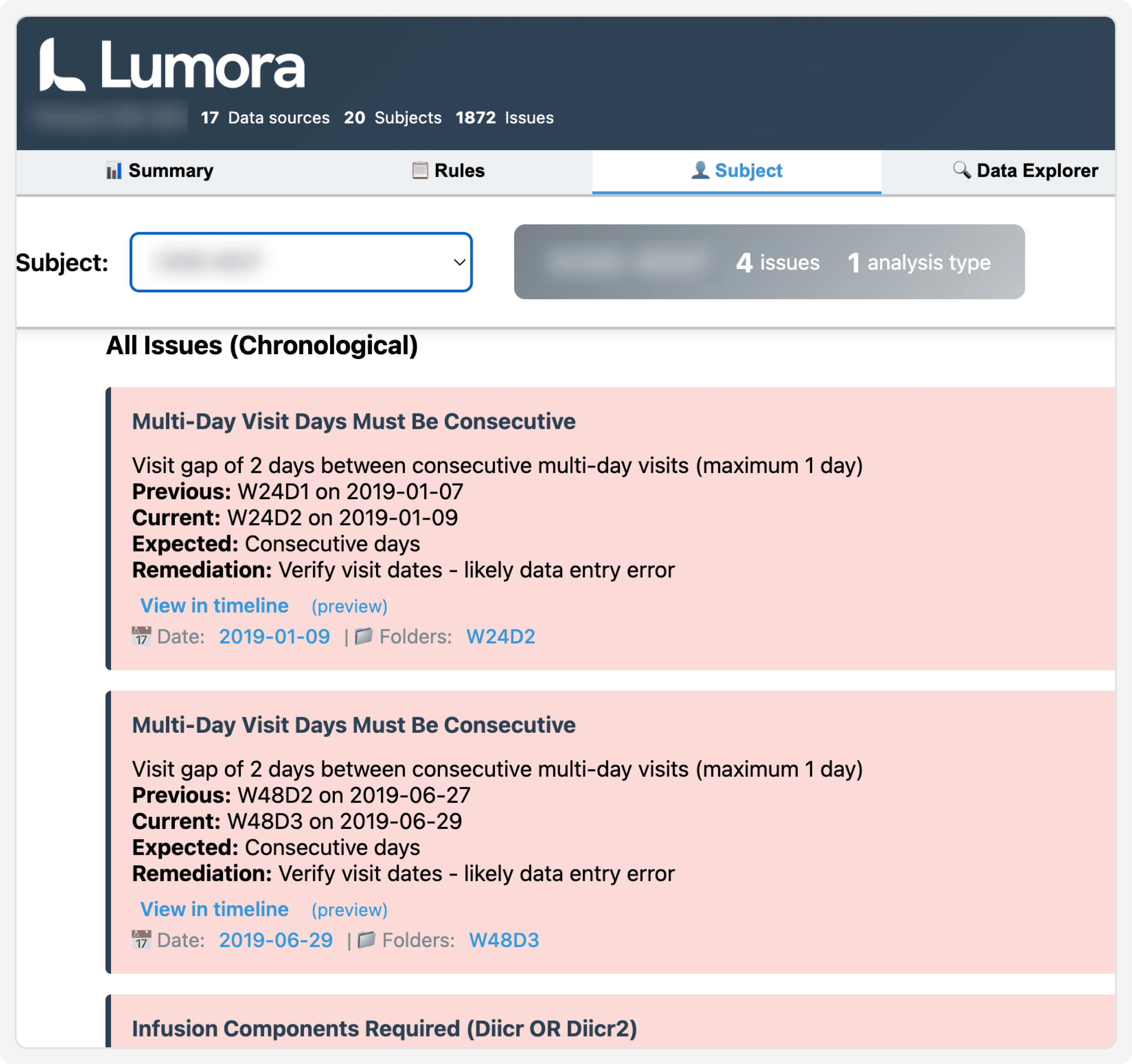The height and width of the screenshot is (1064, 1132).
Task: Click the Data Explorer magnifier icon
Action: tap(962, 170)
